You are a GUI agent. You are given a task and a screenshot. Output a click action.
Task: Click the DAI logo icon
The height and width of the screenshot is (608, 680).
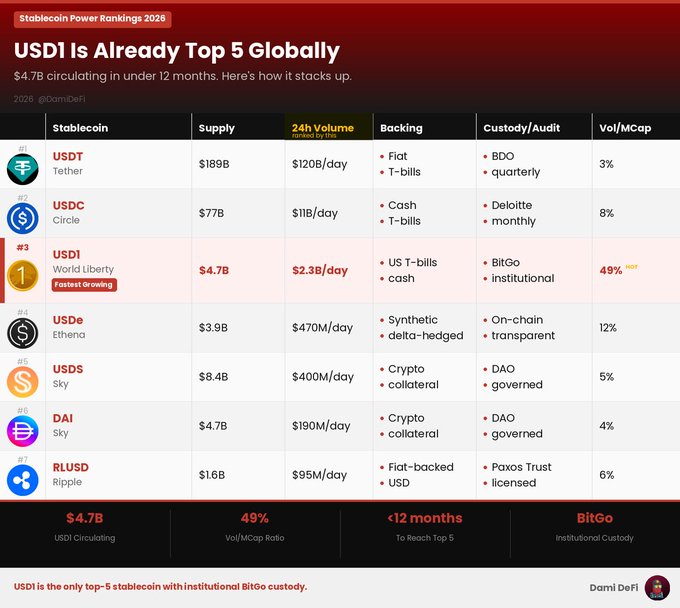[x=23, y=431]
